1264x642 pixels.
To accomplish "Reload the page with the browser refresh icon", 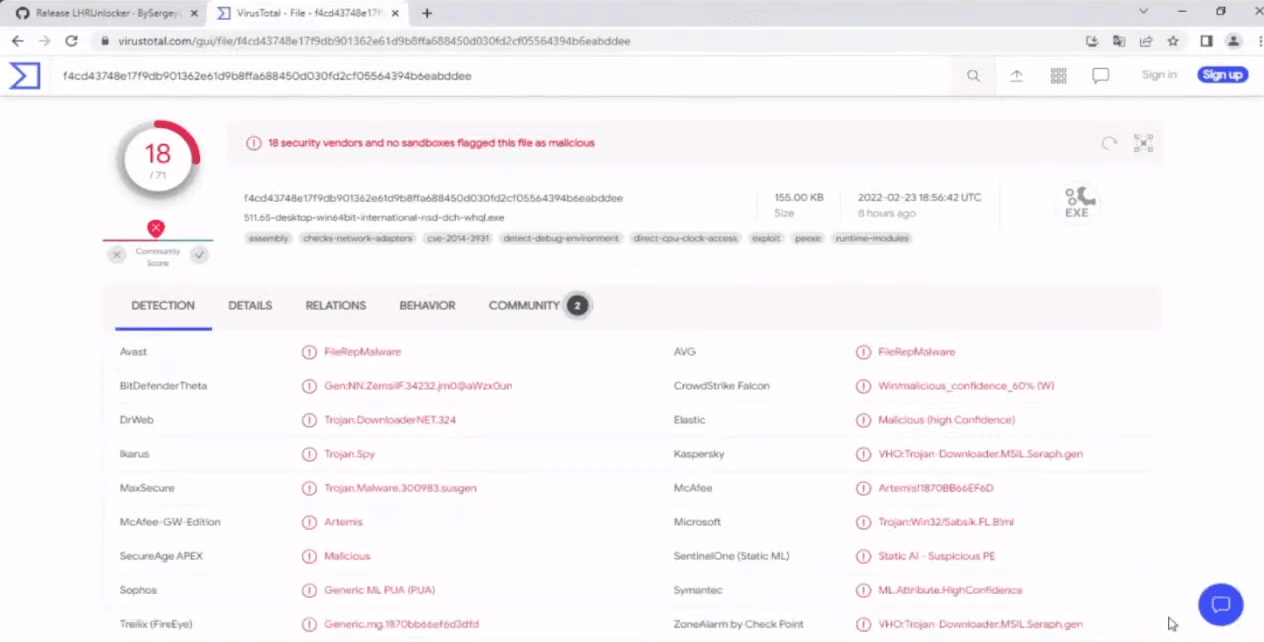I will (x=71, y=41).
